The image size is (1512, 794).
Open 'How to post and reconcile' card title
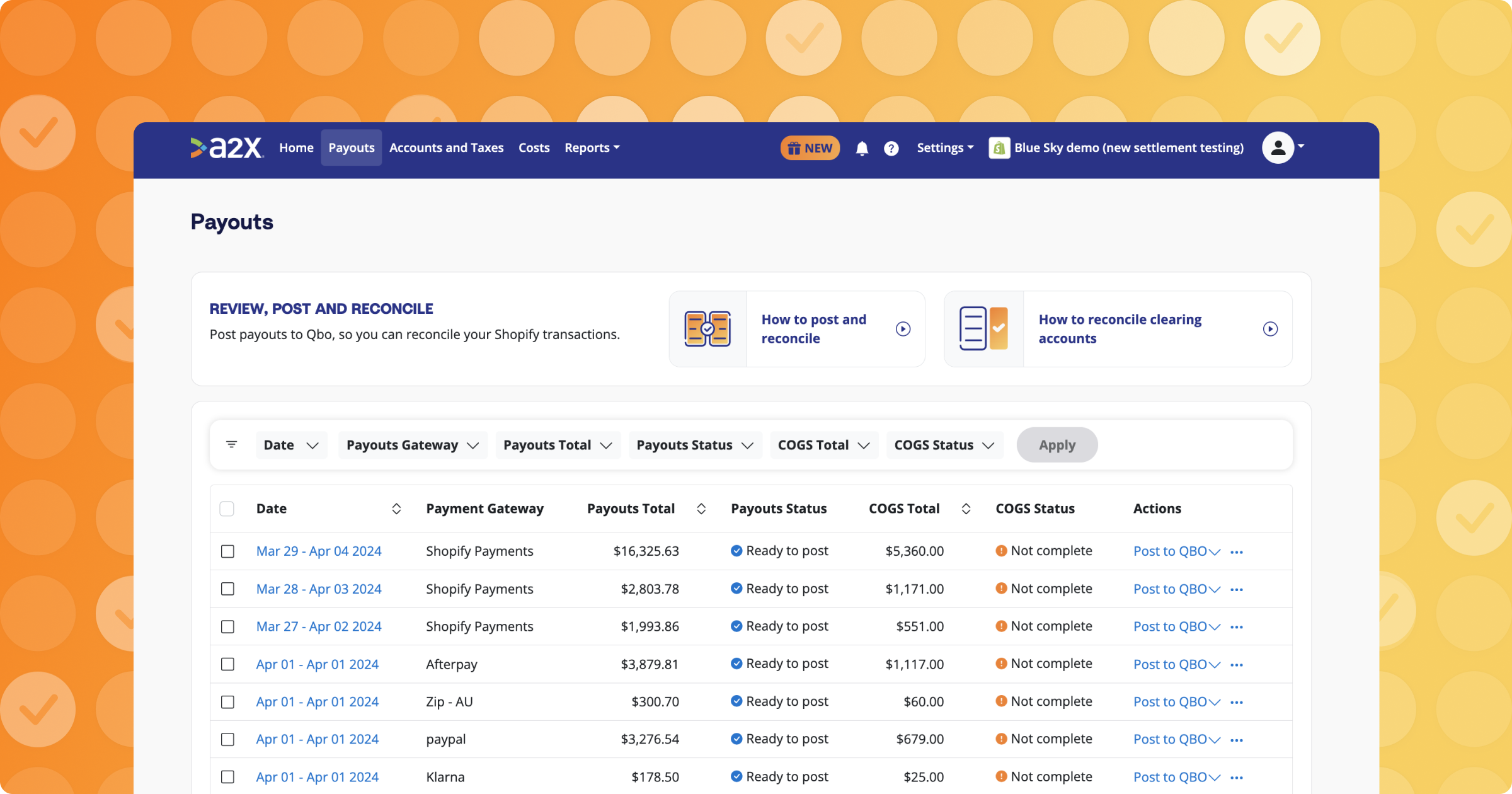[813, 329]
